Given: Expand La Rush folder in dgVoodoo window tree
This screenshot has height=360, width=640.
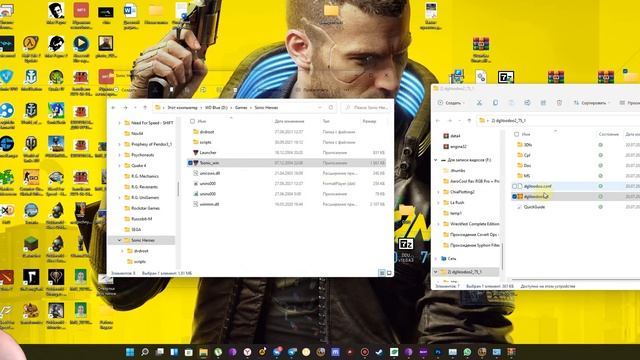Looking at the screenshot, I should (x=439, y=202).
